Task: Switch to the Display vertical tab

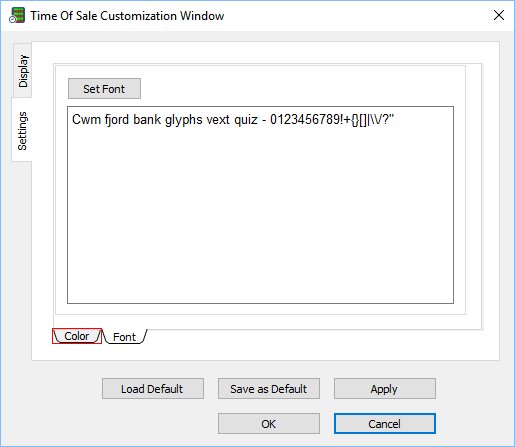Action: click(x=23, y=70)
